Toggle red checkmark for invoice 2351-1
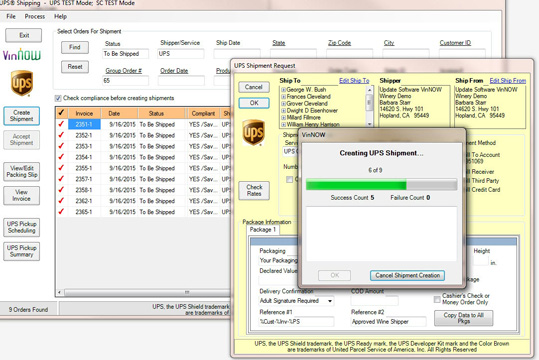Viewport: 539px width, 360px height. coord(61,124)
